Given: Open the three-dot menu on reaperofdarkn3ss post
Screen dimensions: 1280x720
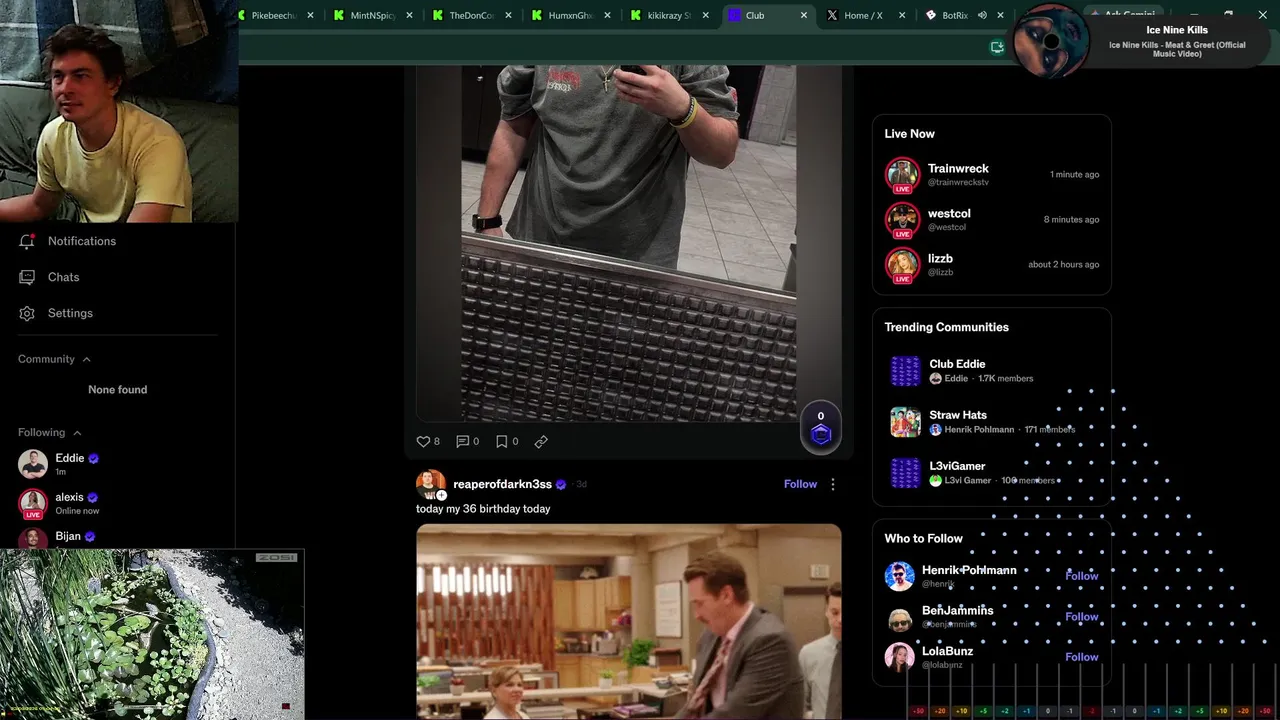Looking at the screenshot, I should point(833,484).
